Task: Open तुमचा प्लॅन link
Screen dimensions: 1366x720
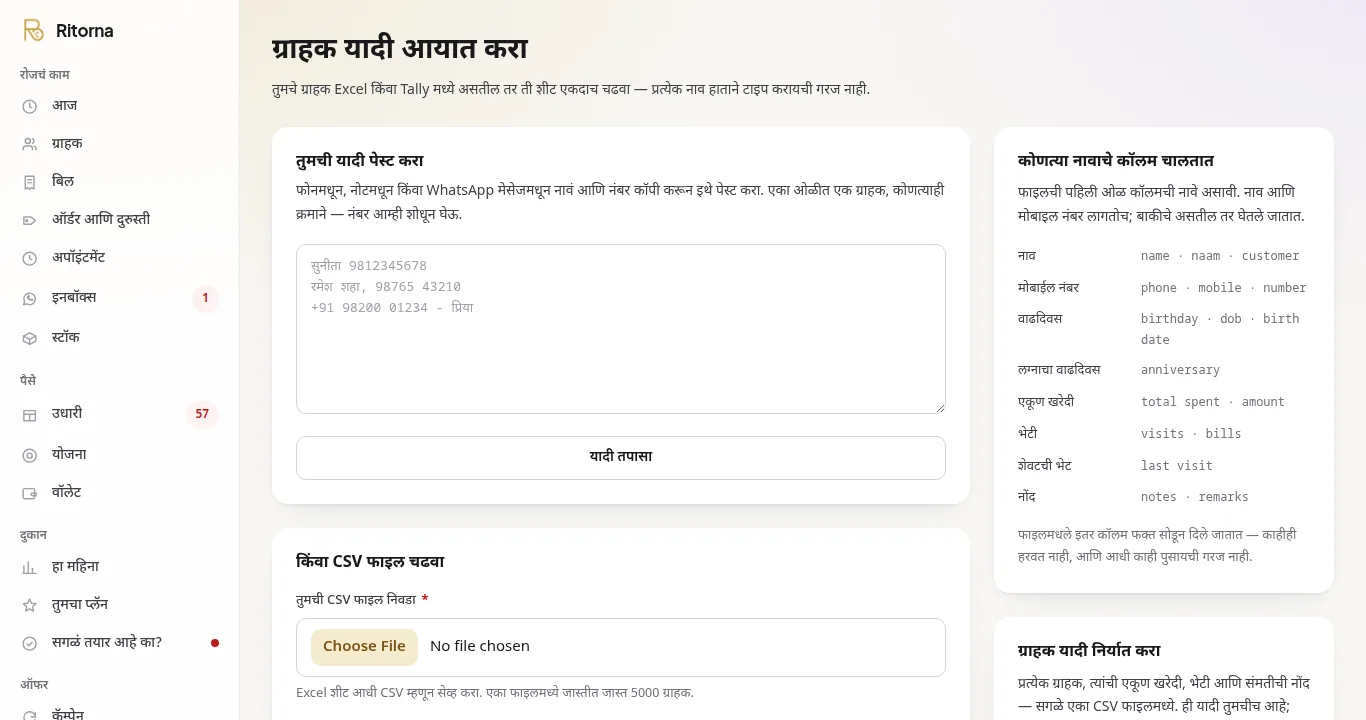Action: coord(120,605)
